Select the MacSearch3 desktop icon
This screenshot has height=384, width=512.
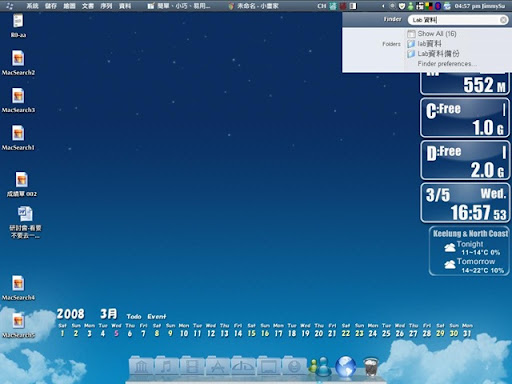click(x=18, y=100)
